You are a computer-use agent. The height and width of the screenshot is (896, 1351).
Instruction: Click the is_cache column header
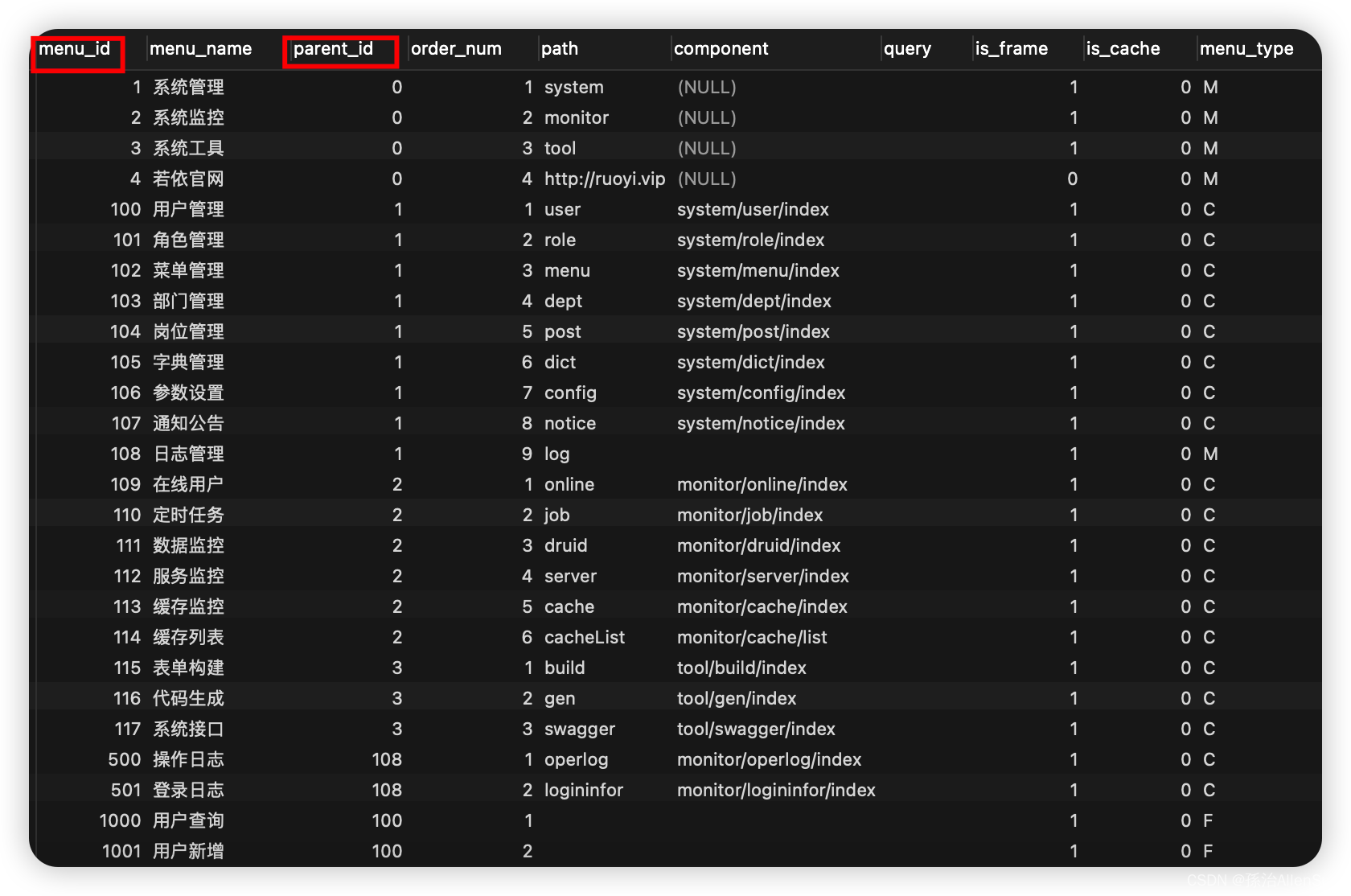tap(1123, 49)
